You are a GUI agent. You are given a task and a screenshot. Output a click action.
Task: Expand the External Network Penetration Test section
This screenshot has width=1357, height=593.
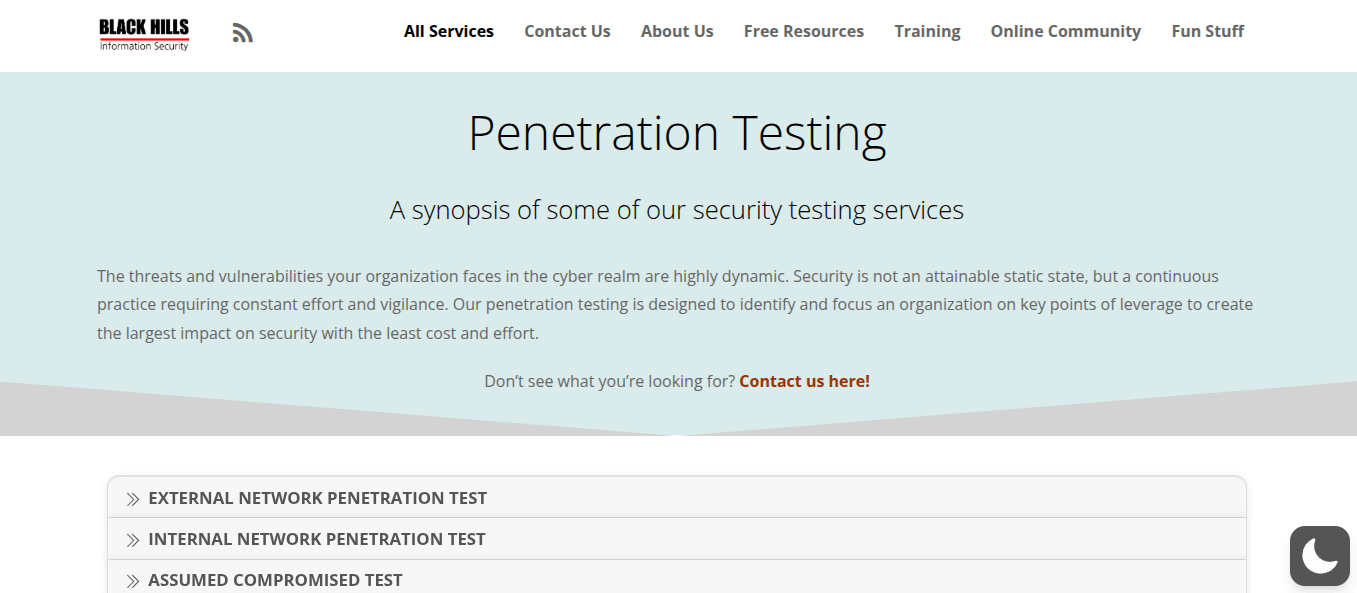click(x=677, y=497)
